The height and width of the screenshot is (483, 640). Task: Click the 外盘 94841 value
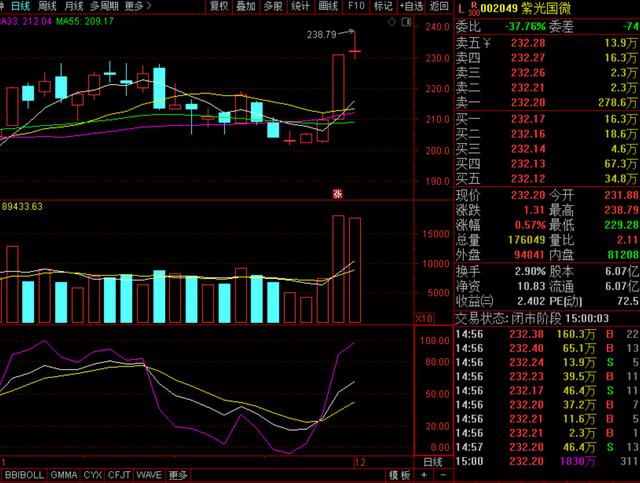coord(529,255)
